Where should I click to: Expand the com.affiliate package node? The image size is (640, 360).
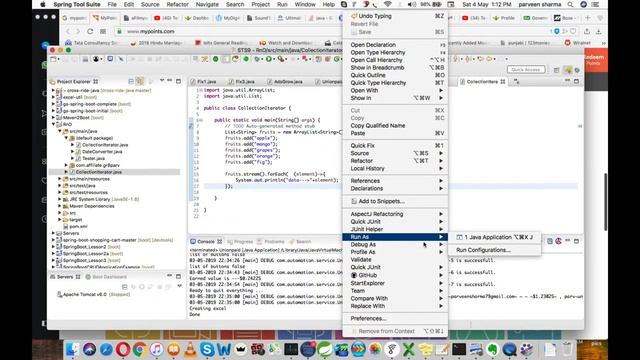pos(67,165)
